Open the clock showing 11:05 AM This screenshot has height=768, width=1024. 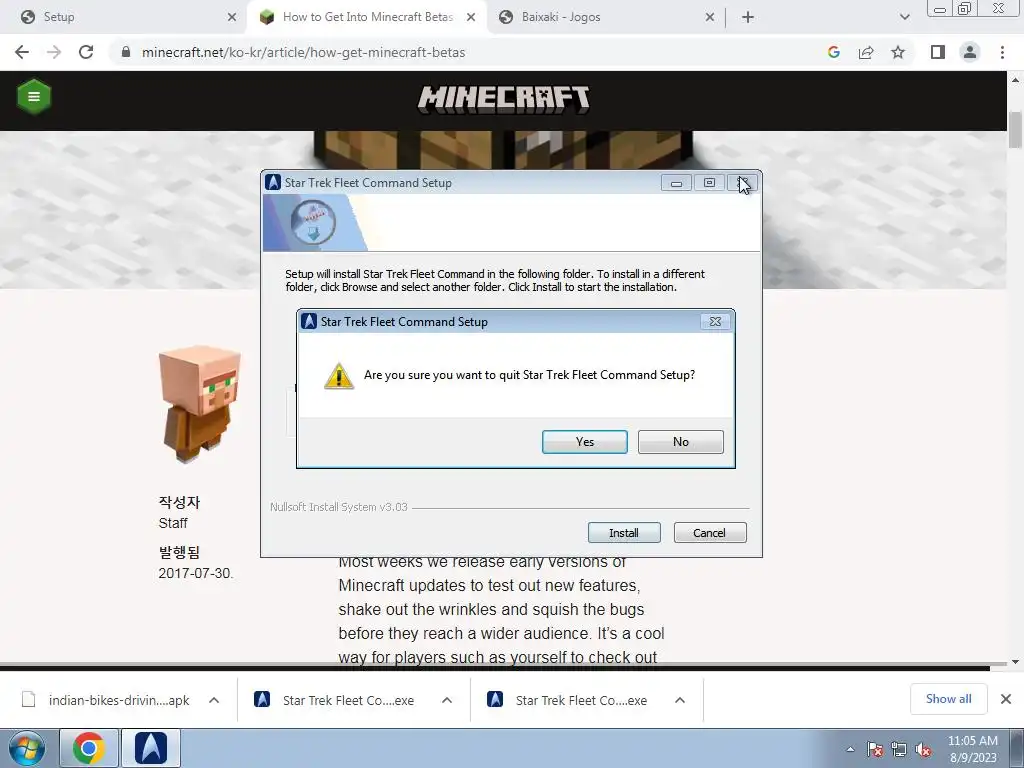972,749
